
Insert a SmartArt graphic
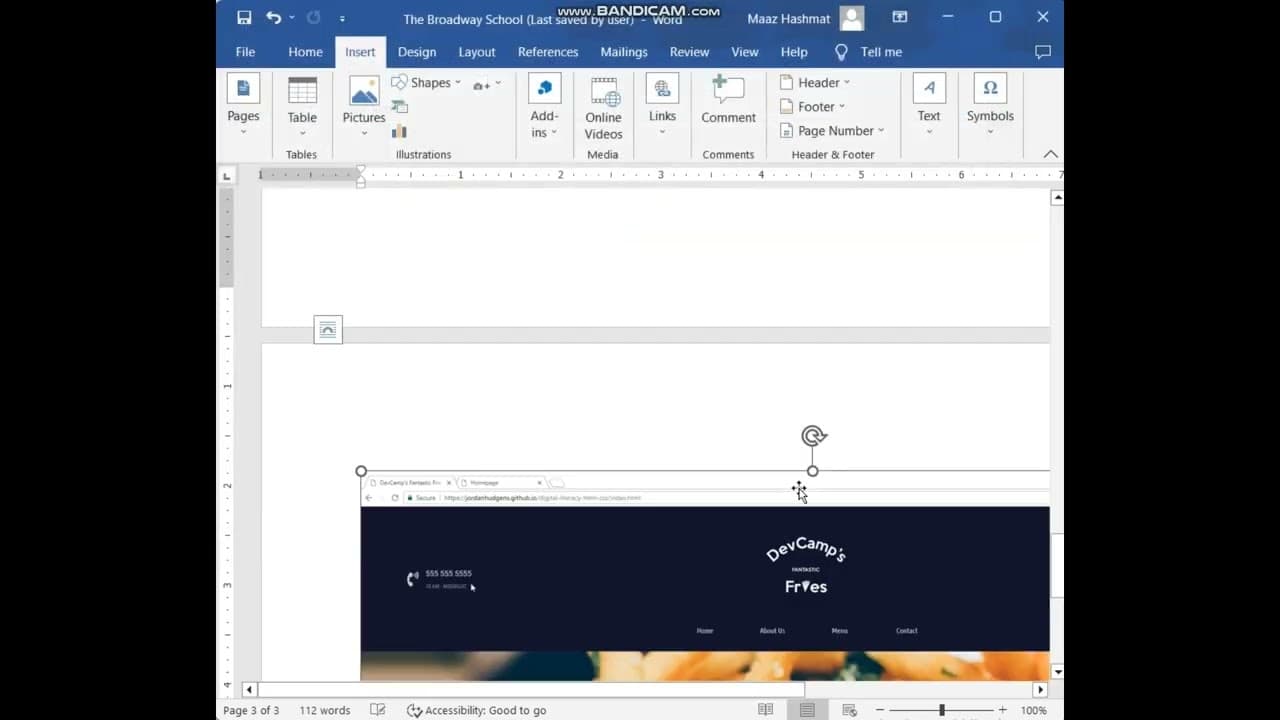399,107
